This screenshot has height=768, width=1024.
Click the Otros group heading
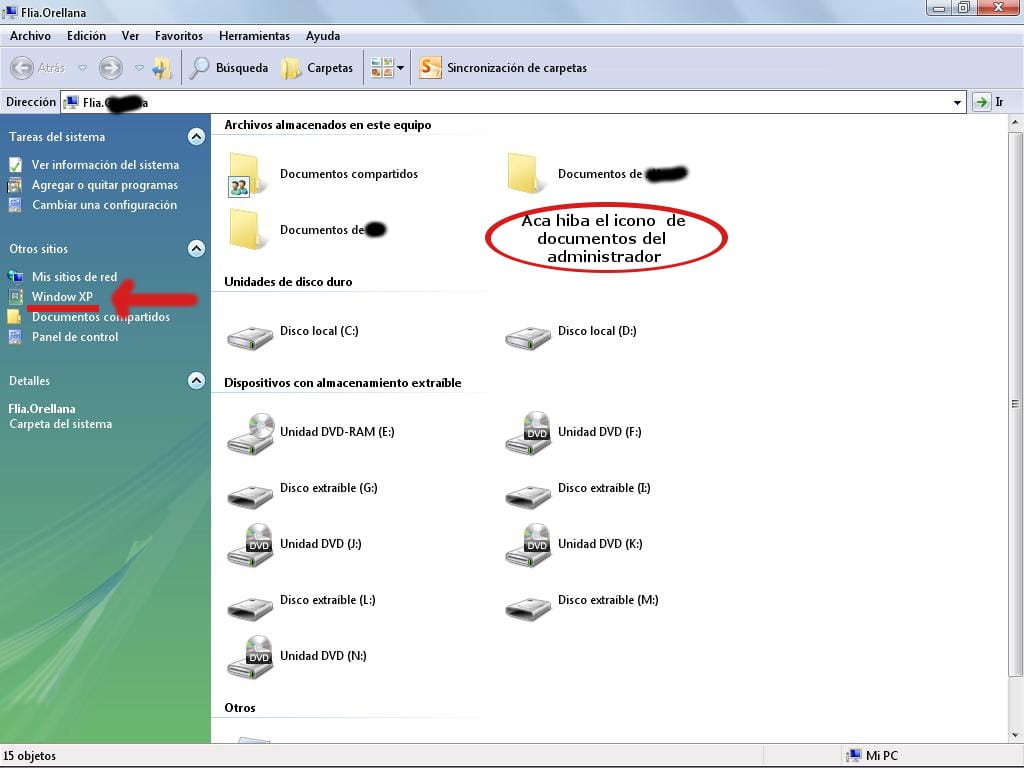pyautogui.click(x=240, y=708)
